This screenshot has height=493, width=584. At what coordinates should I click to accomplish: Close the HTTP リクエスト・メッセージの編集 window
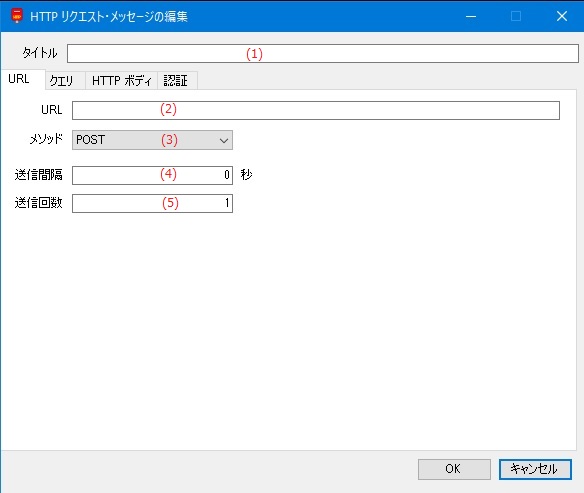pos(562,16)
